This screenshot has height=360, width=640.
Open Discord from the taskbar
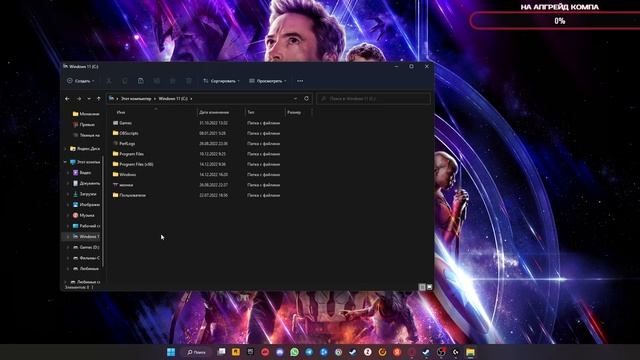pos(280,352)
